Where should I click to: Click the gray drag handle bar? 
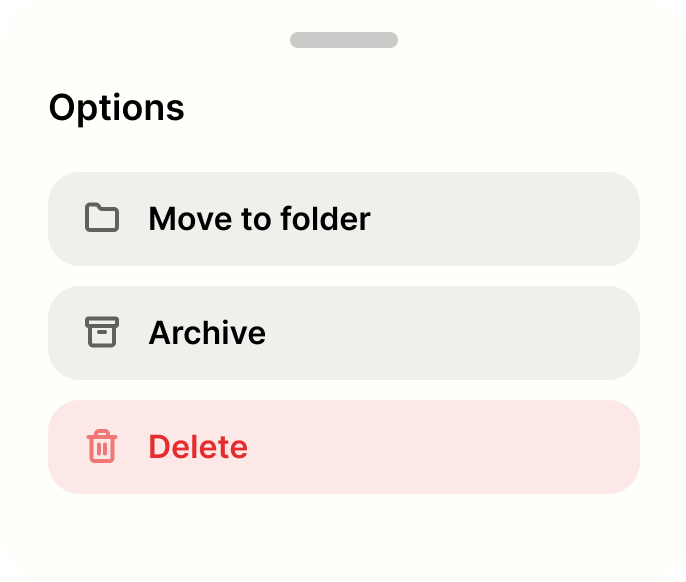[x=343, y=40]
